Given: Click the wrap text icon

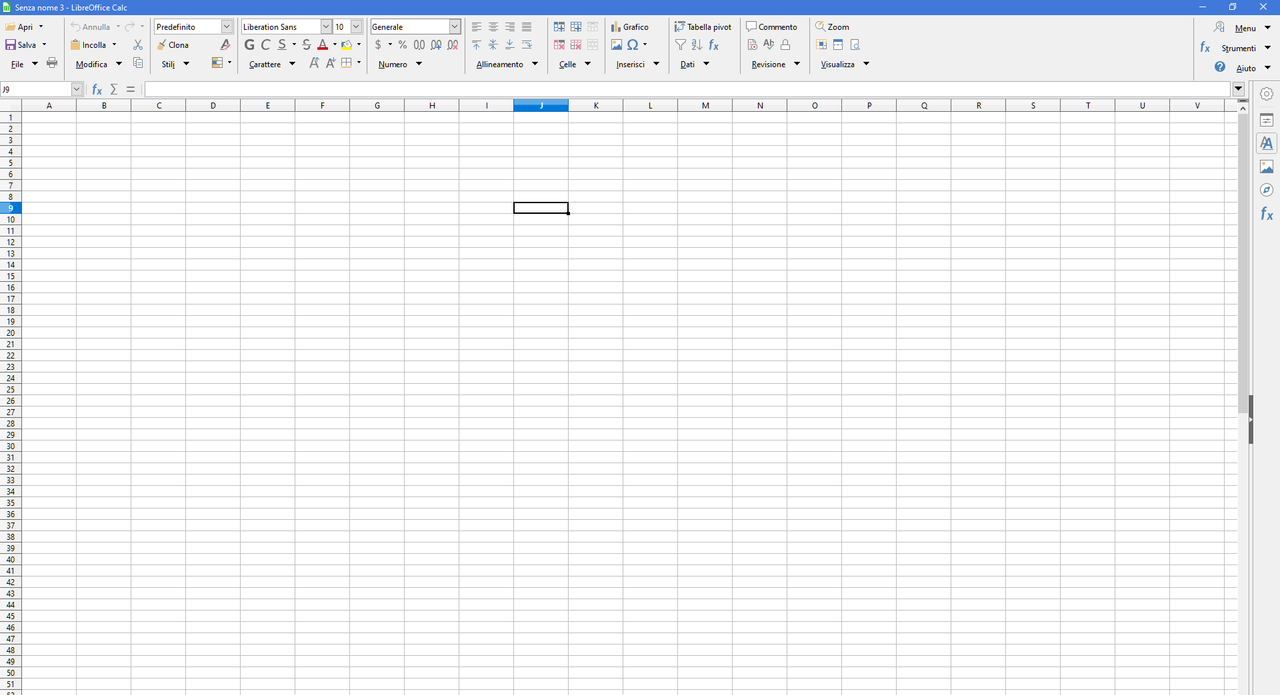Looking at the screenshot, I should (x=527, y=45).
